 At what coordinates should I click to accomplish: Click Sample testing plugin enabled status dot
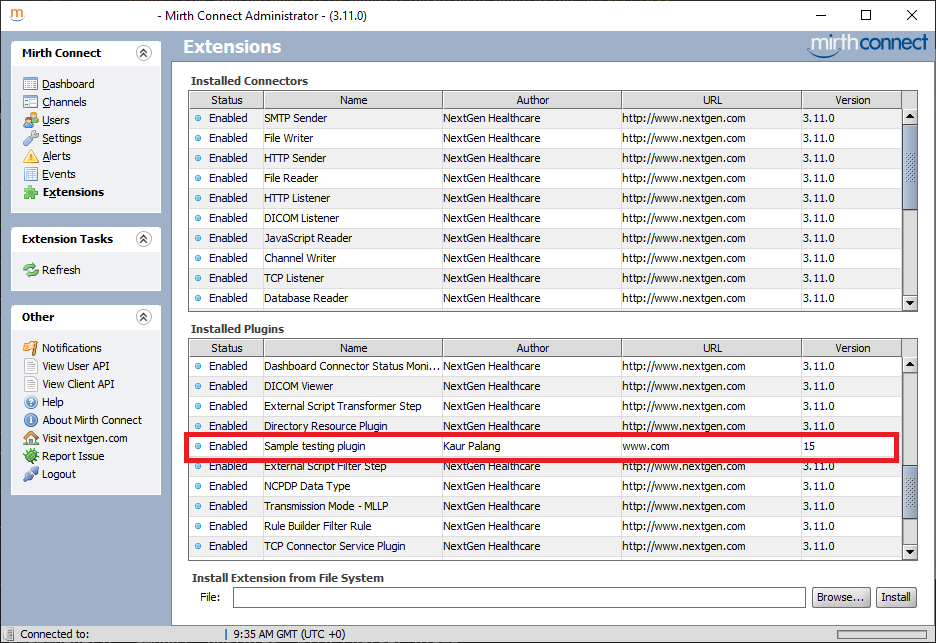click(x=198, y=446)
